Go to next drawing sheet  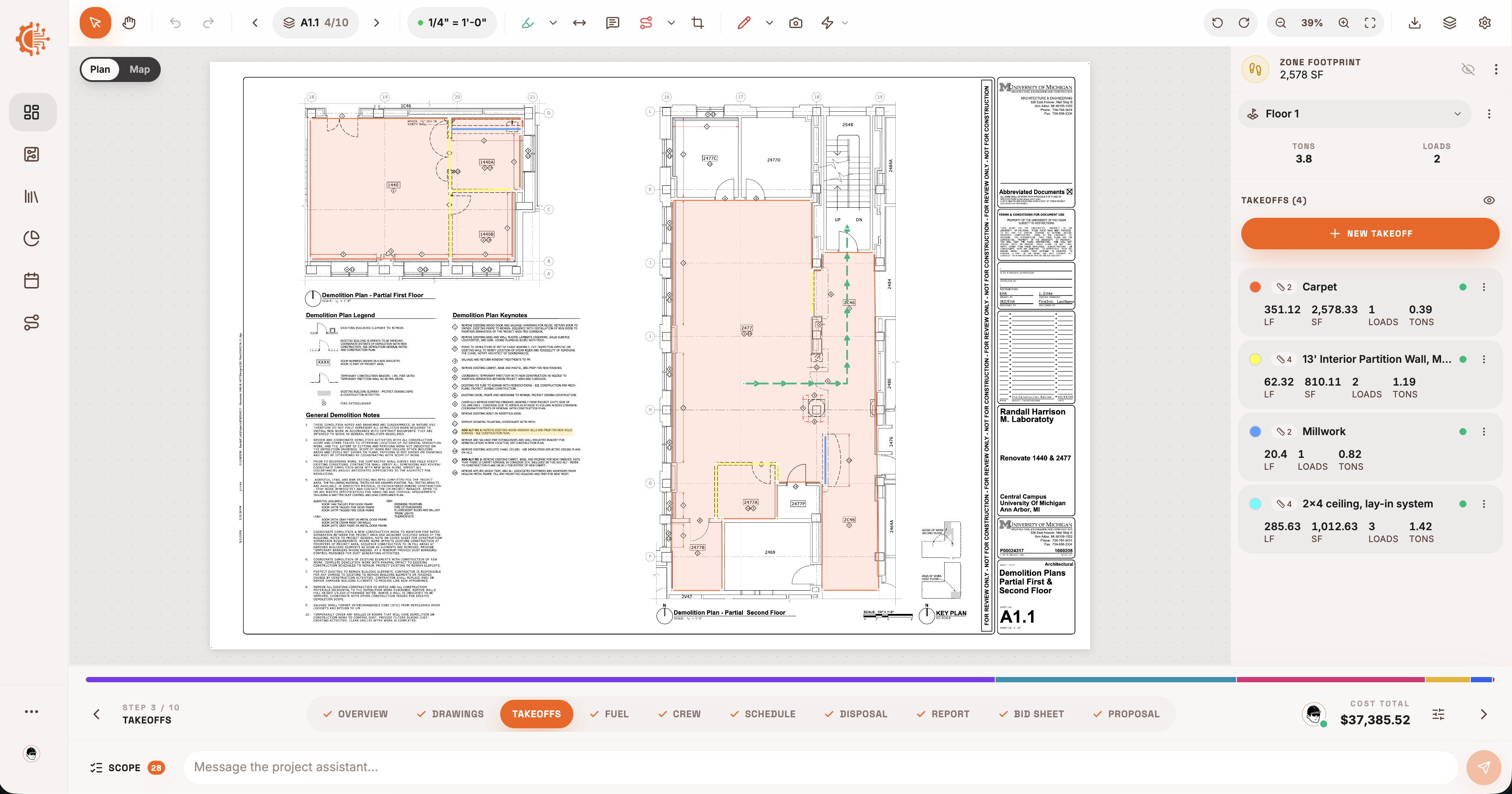377,23
